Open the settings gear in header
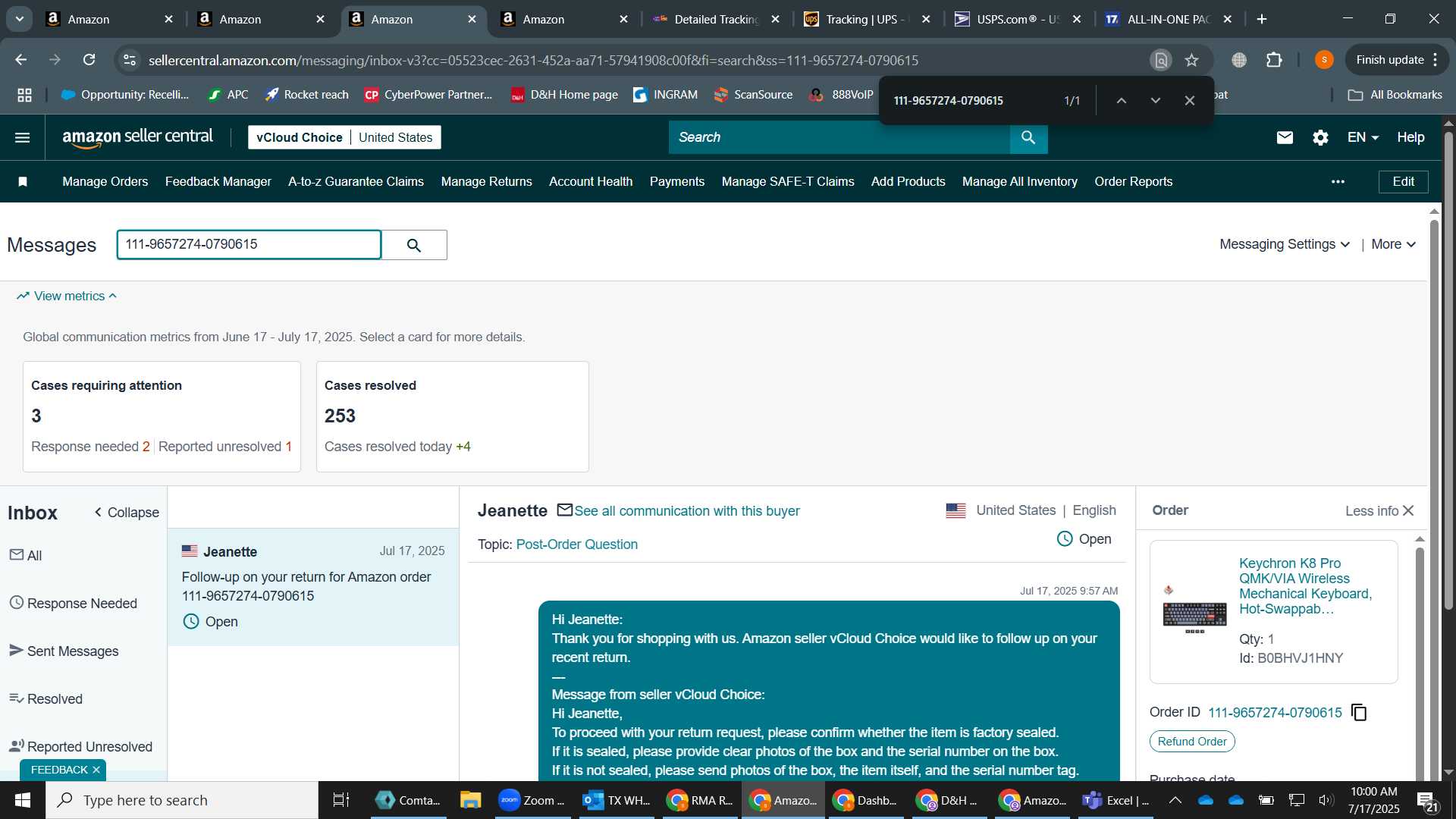 tap(1320, 137)
